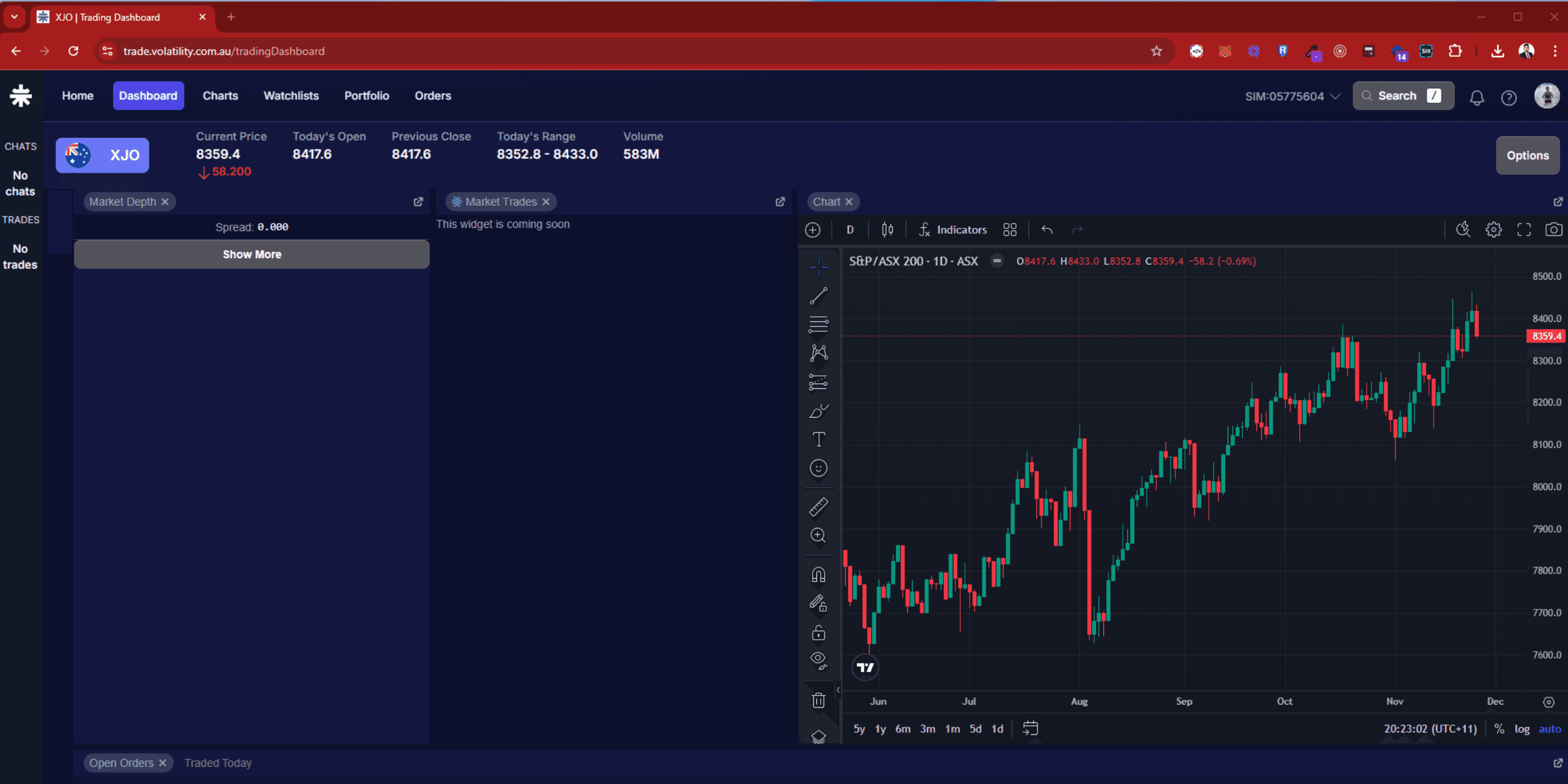
Task: Open the Orders page
Action: click(433, 96)
